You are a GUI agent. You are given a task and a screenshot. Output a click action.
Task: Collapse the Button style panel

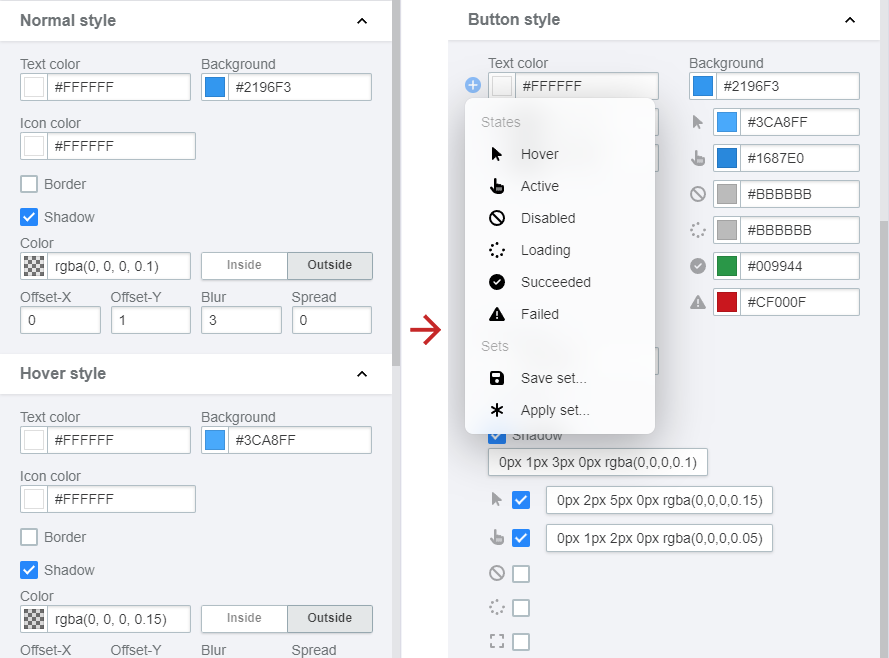tap(850, 19)
